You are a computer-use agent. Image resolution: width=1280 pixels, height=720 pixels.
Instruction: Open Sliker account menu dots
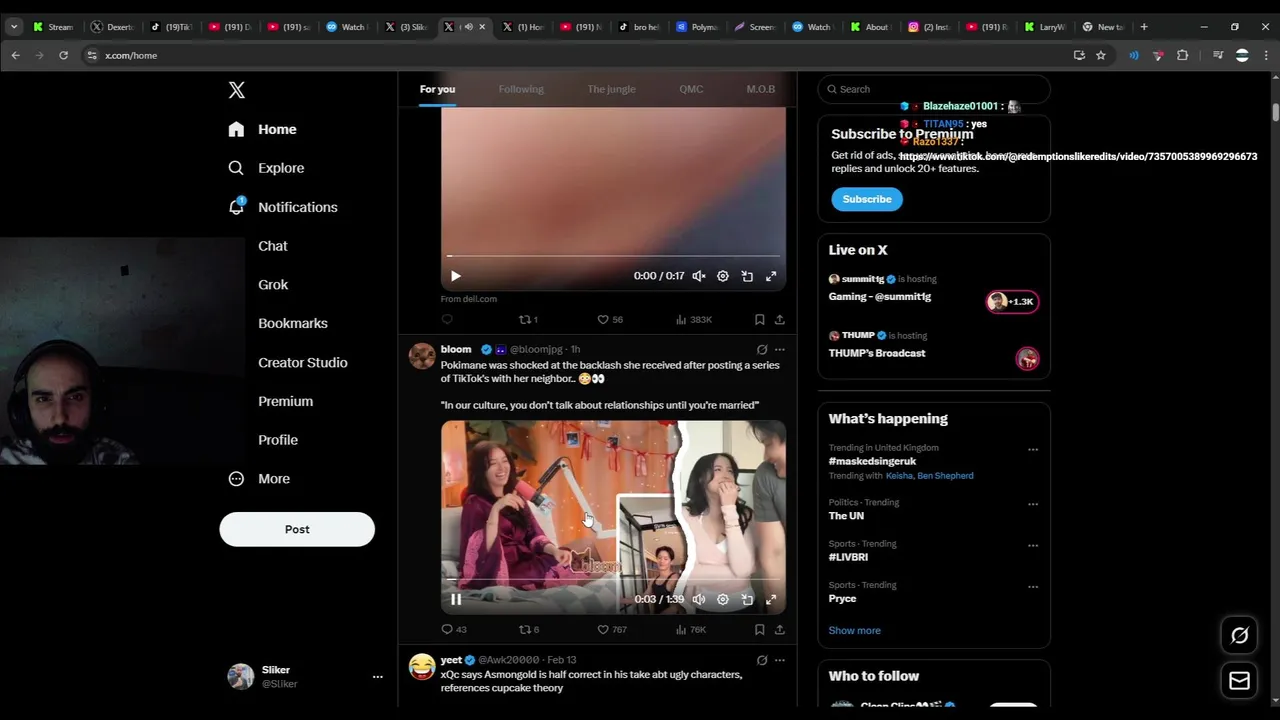(x=377, y=677)
